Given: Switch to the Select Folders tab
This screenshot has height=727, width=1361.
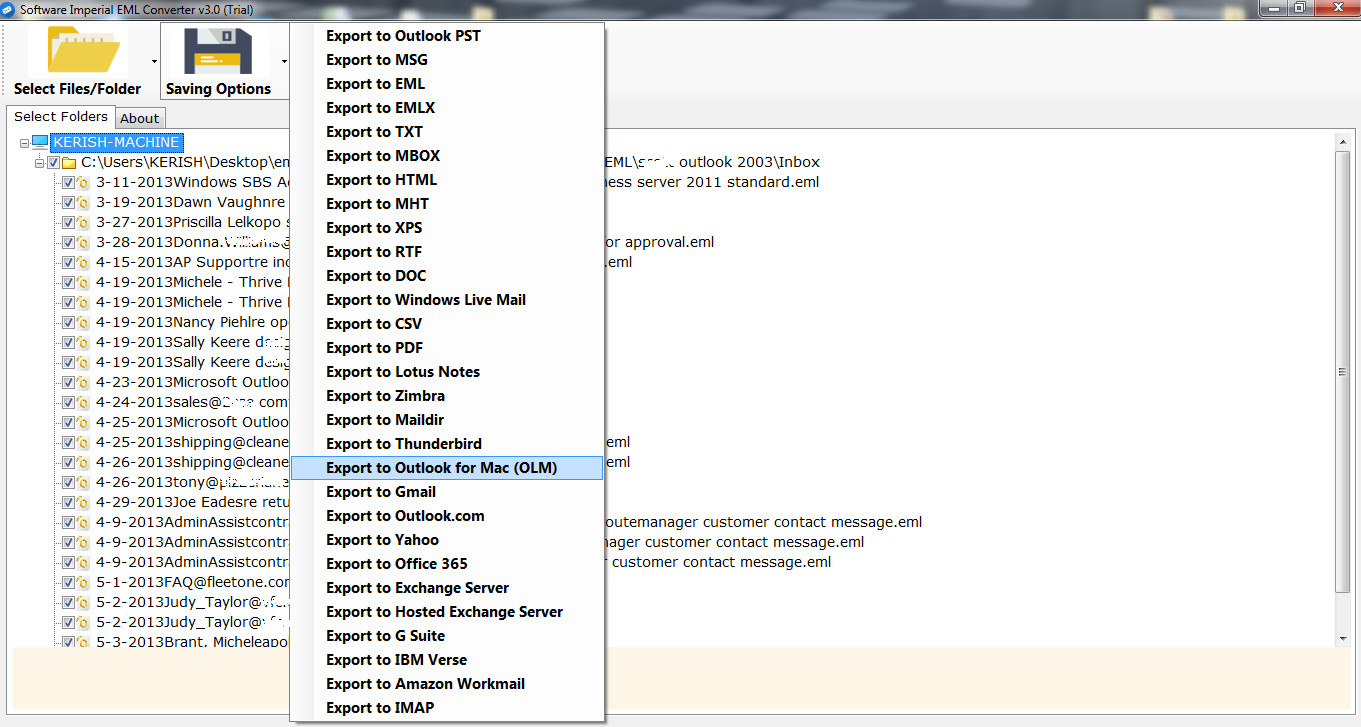Looking at the screenshot, I should click(x=61, y=116).
